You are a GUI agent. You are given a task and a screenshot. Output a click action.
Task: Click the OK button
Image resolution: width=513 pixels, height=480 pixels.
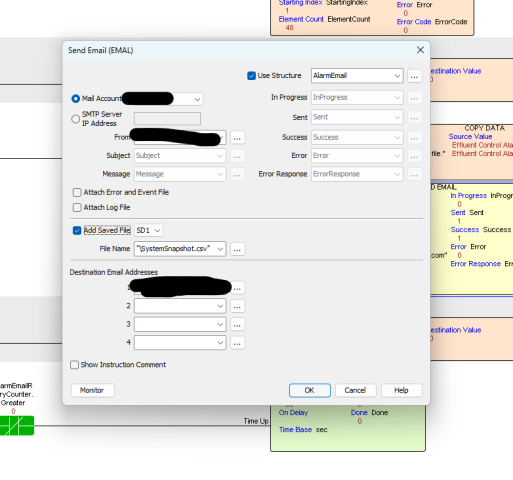(310, 390)
